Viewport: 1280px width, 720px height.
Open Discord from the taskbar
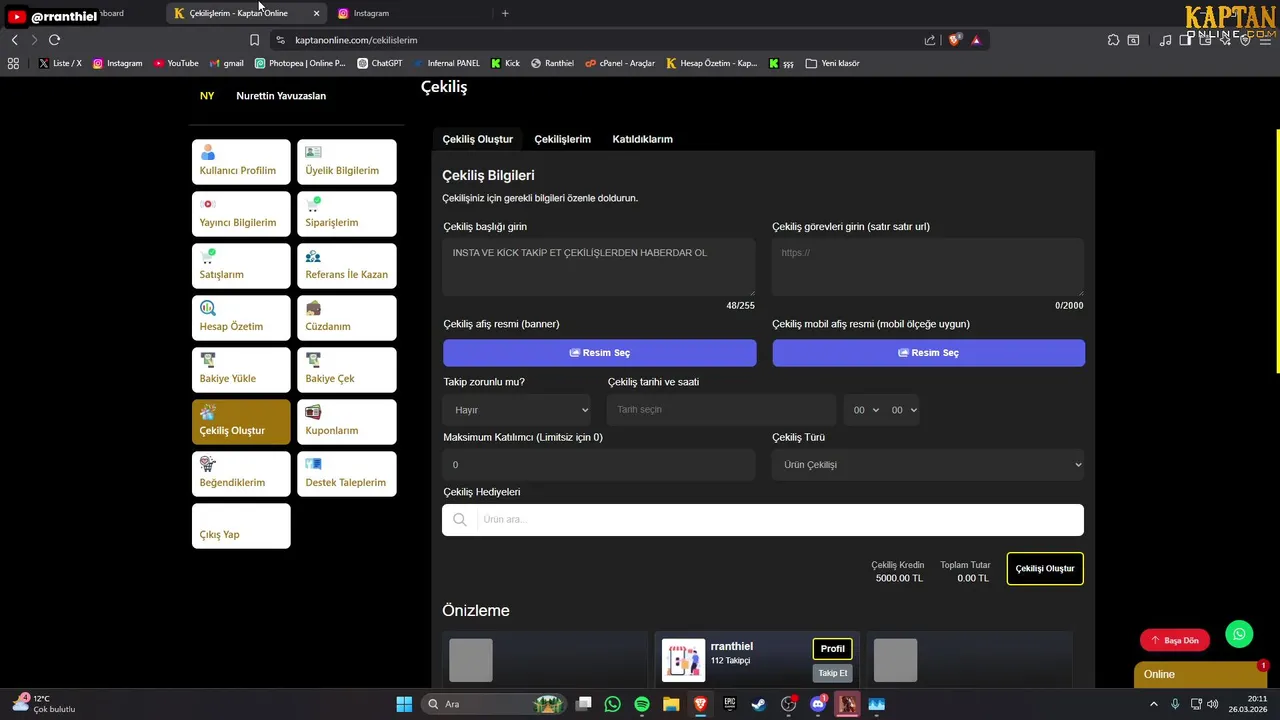pyautogui.click(x=818, y=704)
